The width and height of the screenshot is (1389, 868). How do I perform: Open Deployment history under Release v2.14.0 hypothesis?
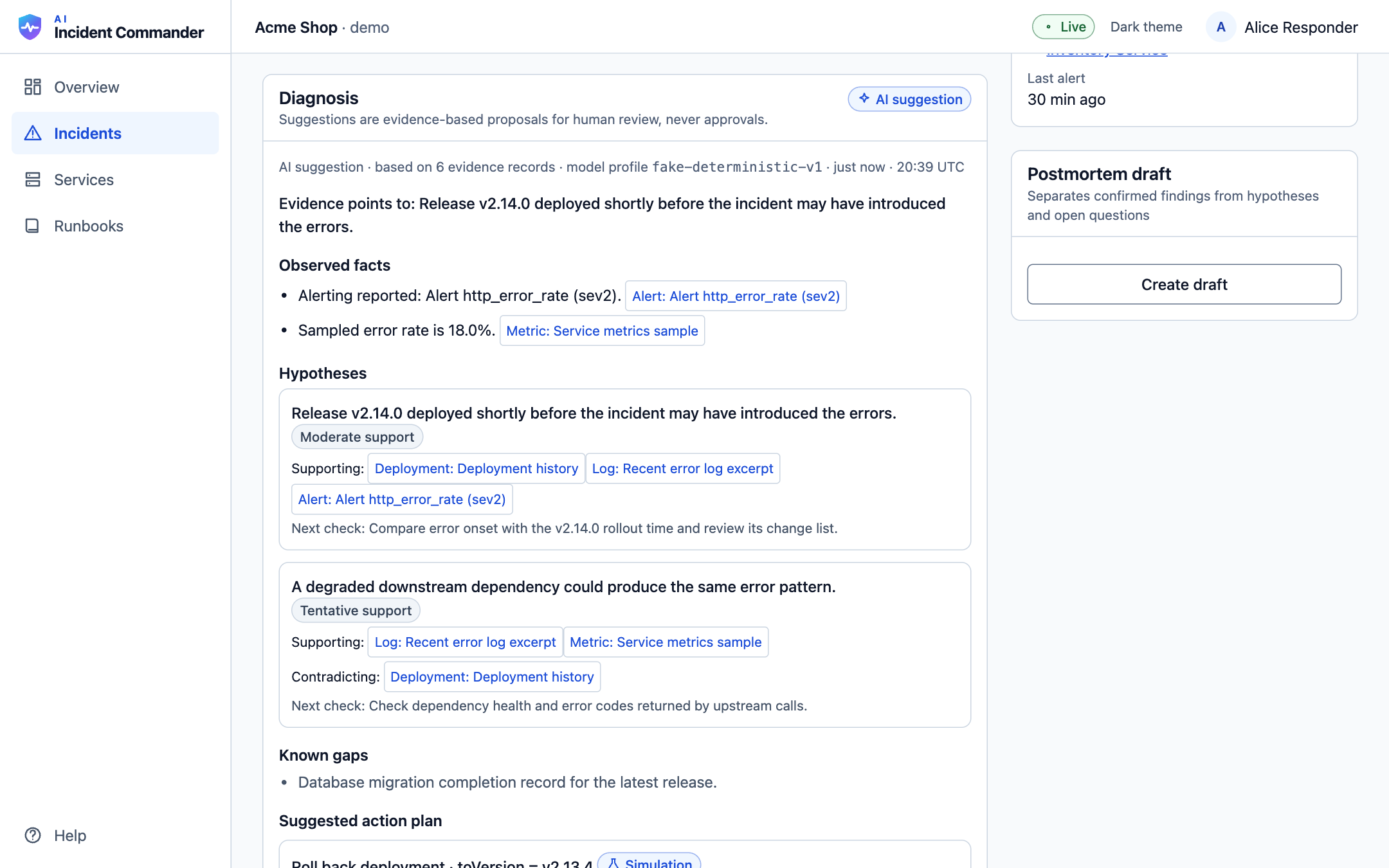coord(476,468)
